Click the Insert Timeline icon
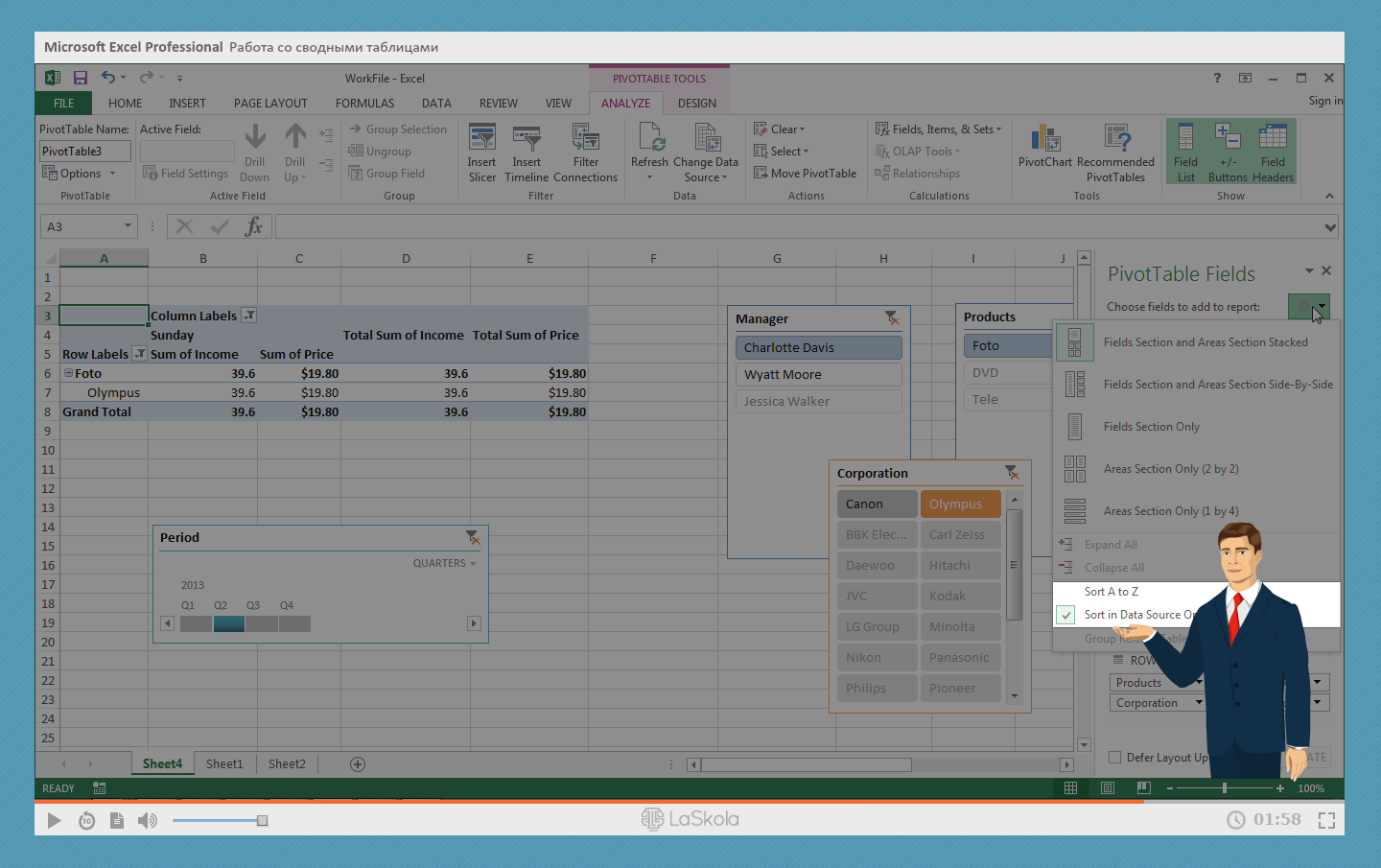 (527, 152)
